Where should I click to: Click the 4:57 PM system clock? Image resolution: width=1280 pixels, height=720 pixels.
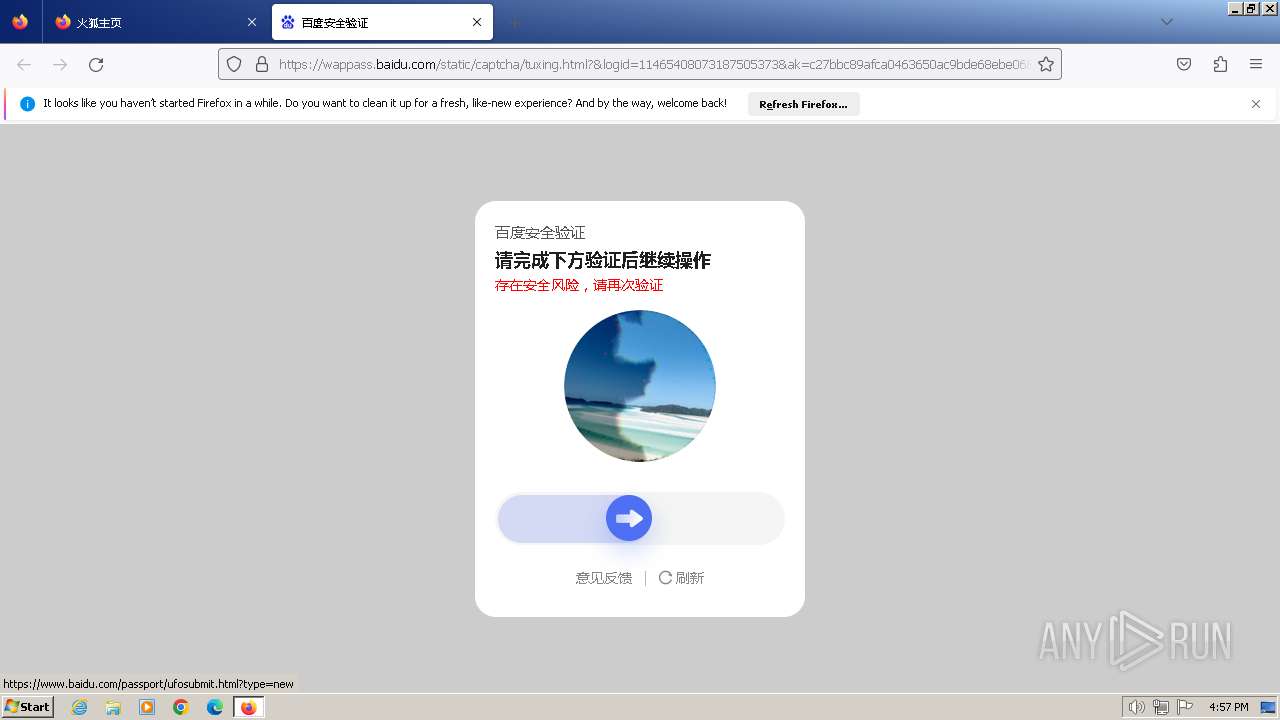pyautogui.click(x=1228, y=707)
